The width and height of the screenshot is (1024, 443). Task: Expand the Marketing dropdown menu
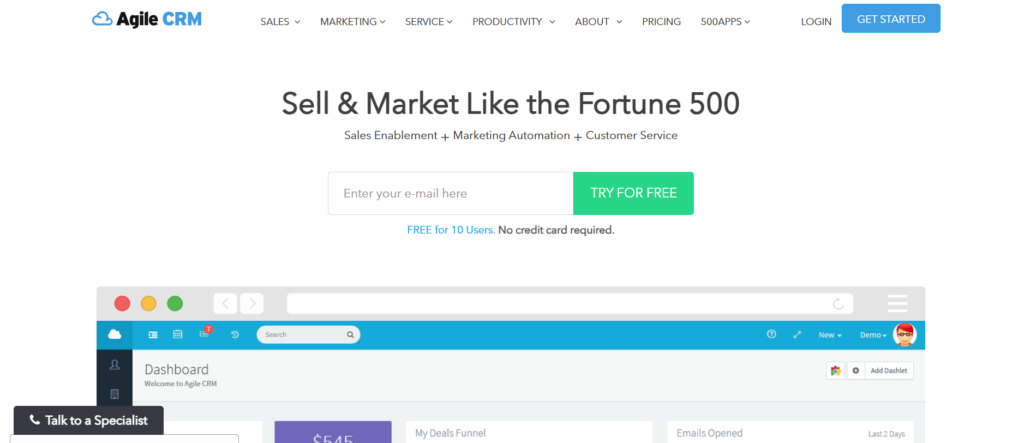tap(353, 21)
